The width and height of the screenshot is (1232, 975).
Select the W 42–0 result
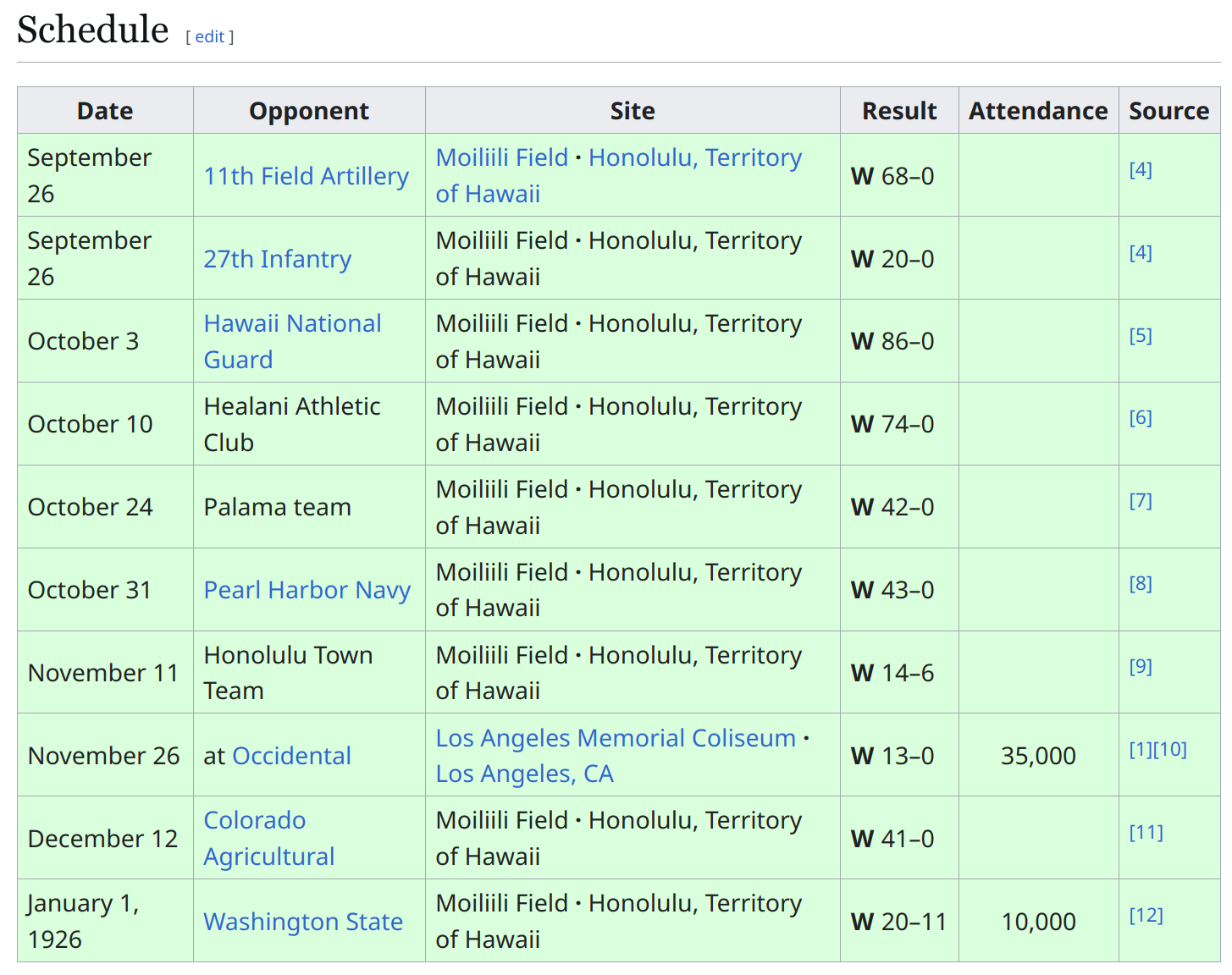(892, 507)
